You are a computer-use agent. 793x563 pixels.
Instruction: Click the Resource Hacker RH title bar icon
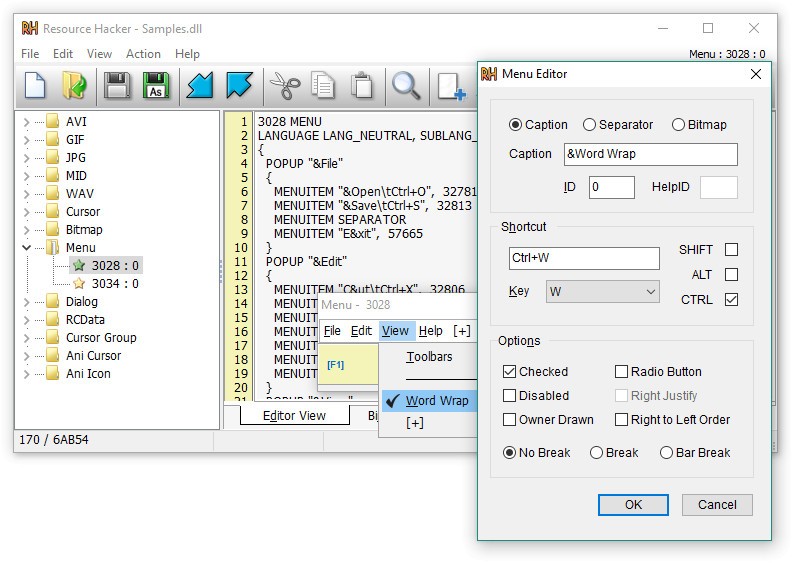[30, 28]
